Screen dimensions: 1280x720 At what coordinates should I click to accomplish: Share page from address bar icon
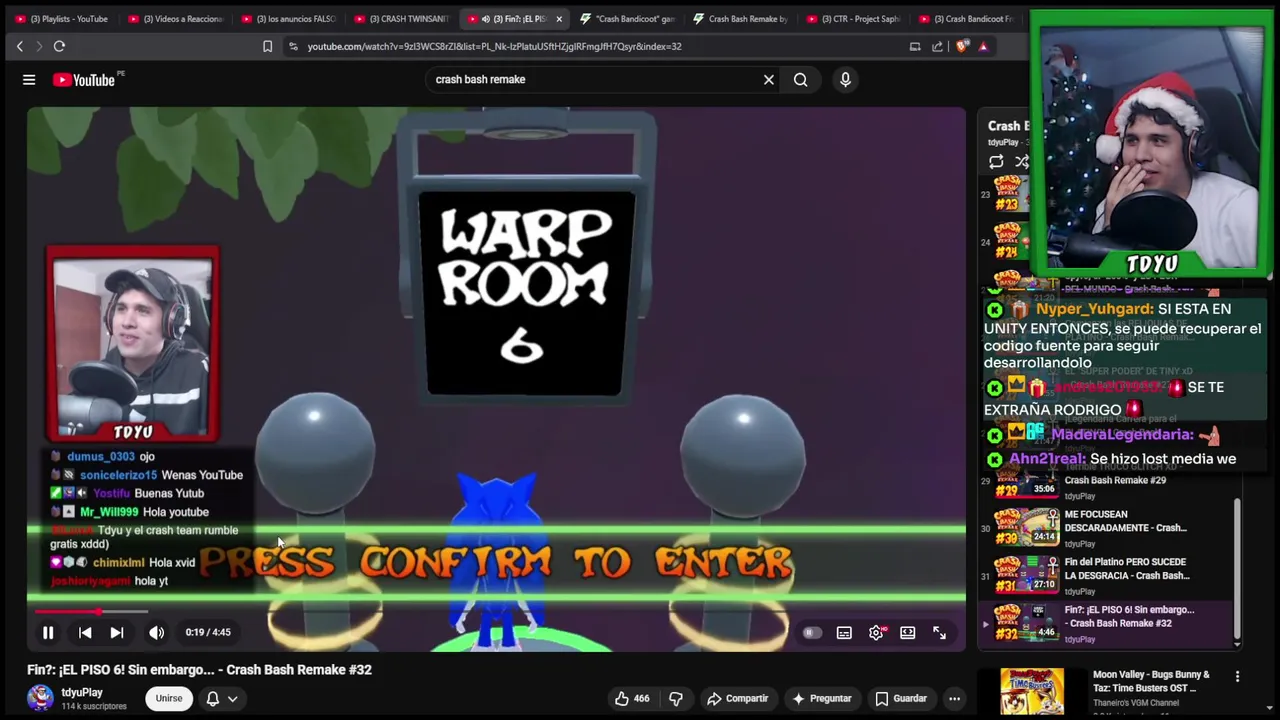click(937, 46)
